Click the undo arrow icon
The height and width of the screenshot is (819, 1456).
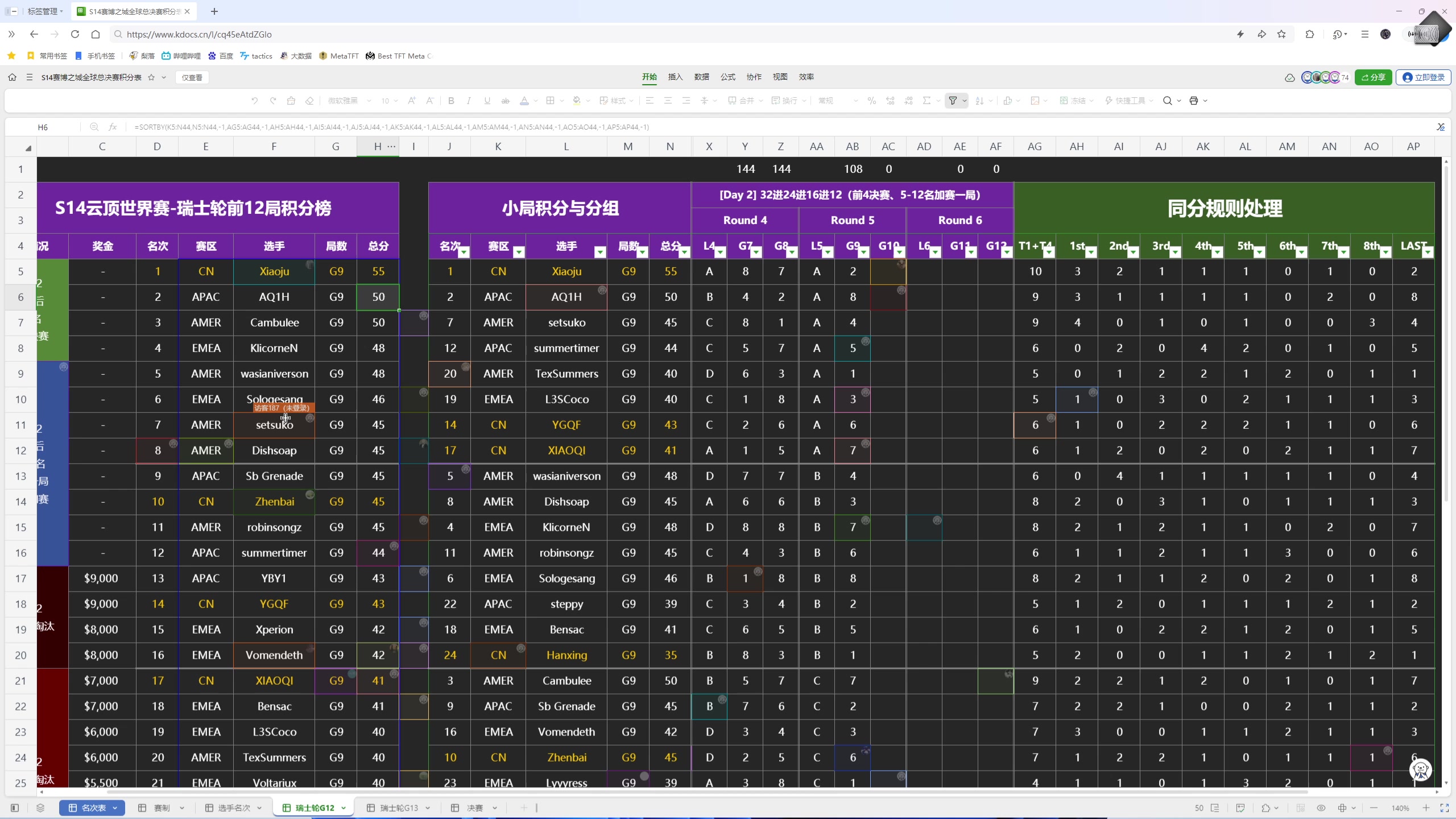[254, 101]
